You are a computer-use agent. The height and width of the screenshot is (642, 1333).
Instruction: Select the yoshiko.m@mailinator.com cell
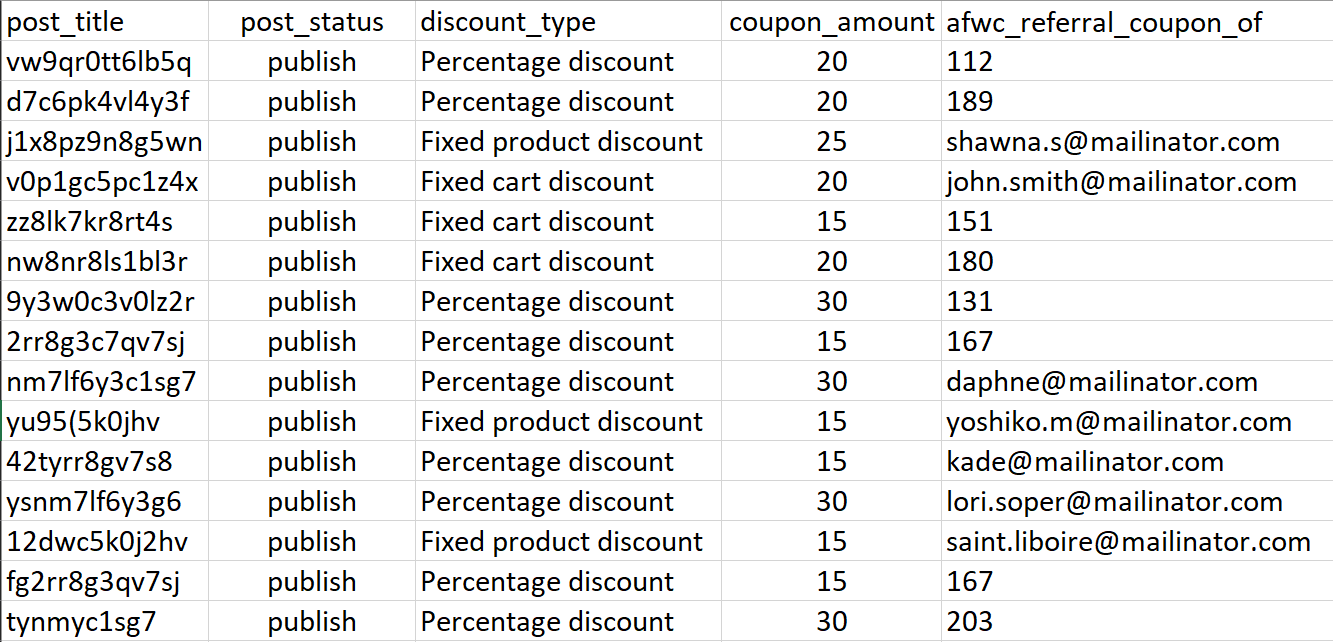point(1137,422)
